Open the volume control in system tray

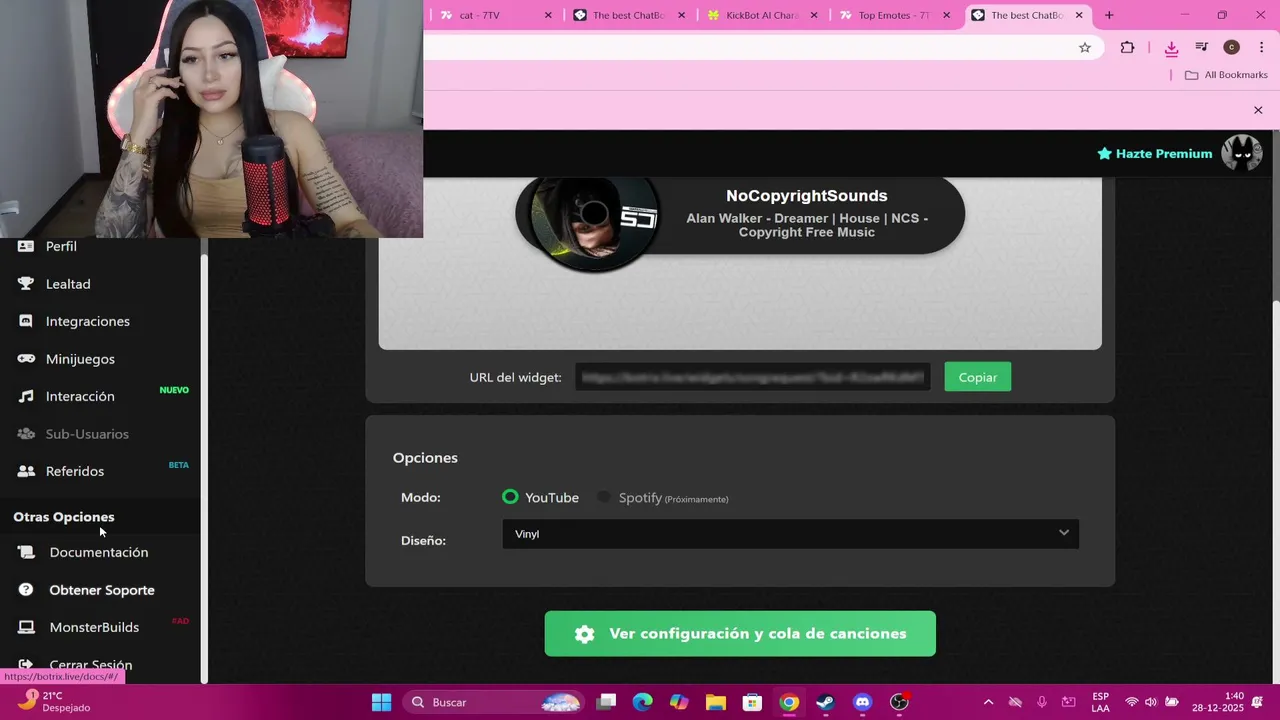1151,702
